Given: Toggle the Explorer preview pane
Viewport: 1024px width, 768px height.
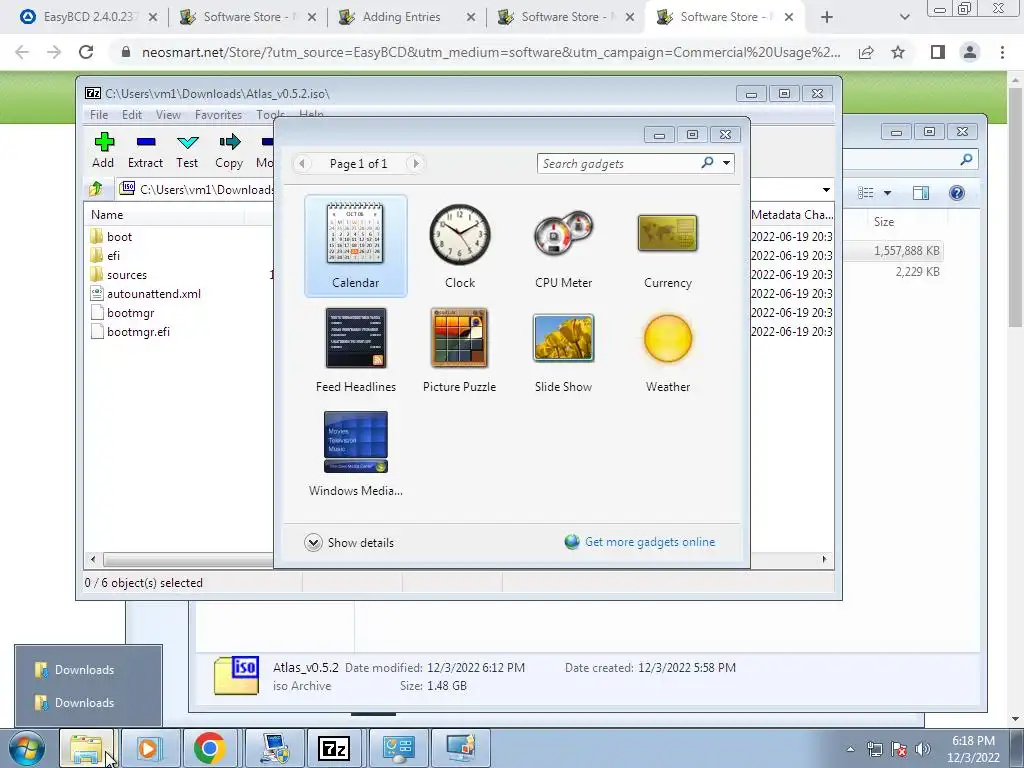Looking at the screenshot, I should tap(921, 193).
